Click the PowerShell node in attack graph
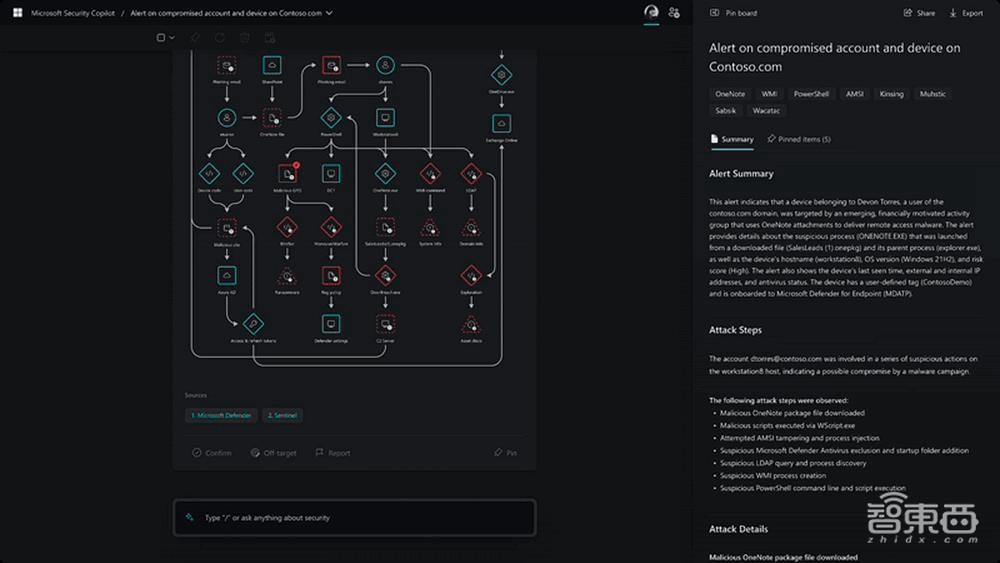1000x563 pixels. tap(331, 118)
